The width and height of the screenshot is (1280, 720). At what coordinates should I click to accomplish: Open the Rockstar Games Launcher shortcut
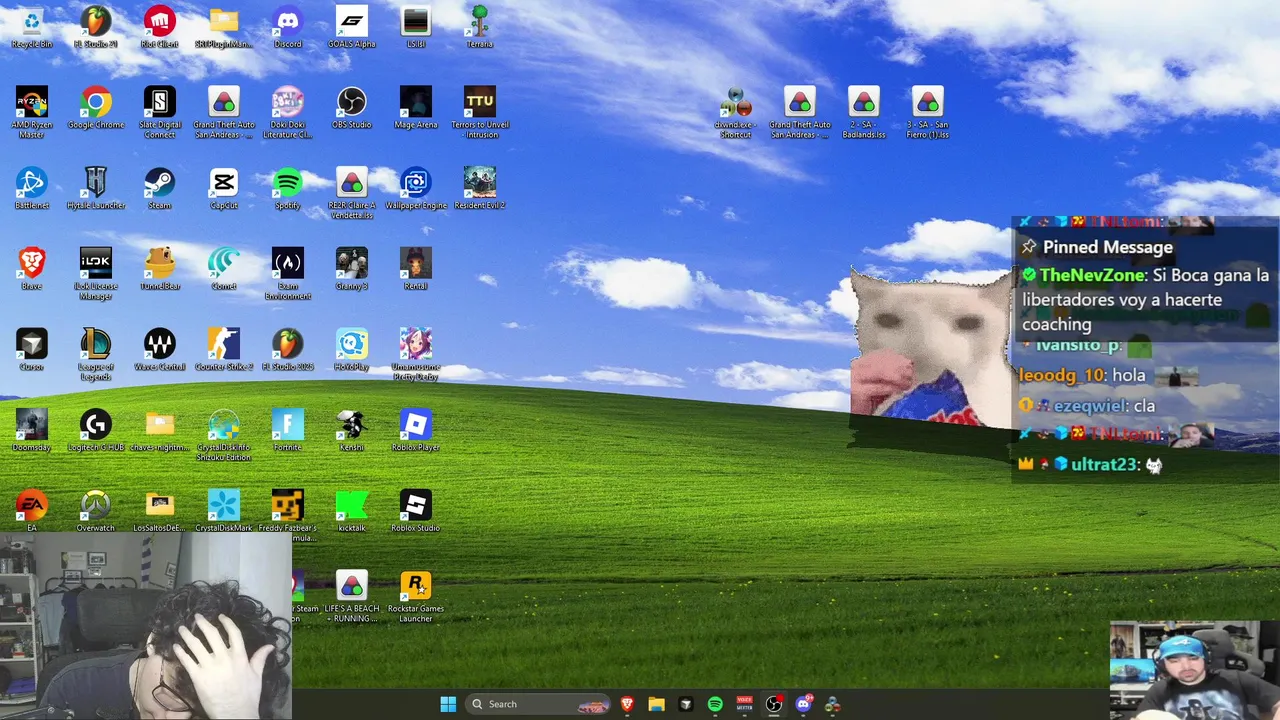pyautogui.click(x=416, y=598)
